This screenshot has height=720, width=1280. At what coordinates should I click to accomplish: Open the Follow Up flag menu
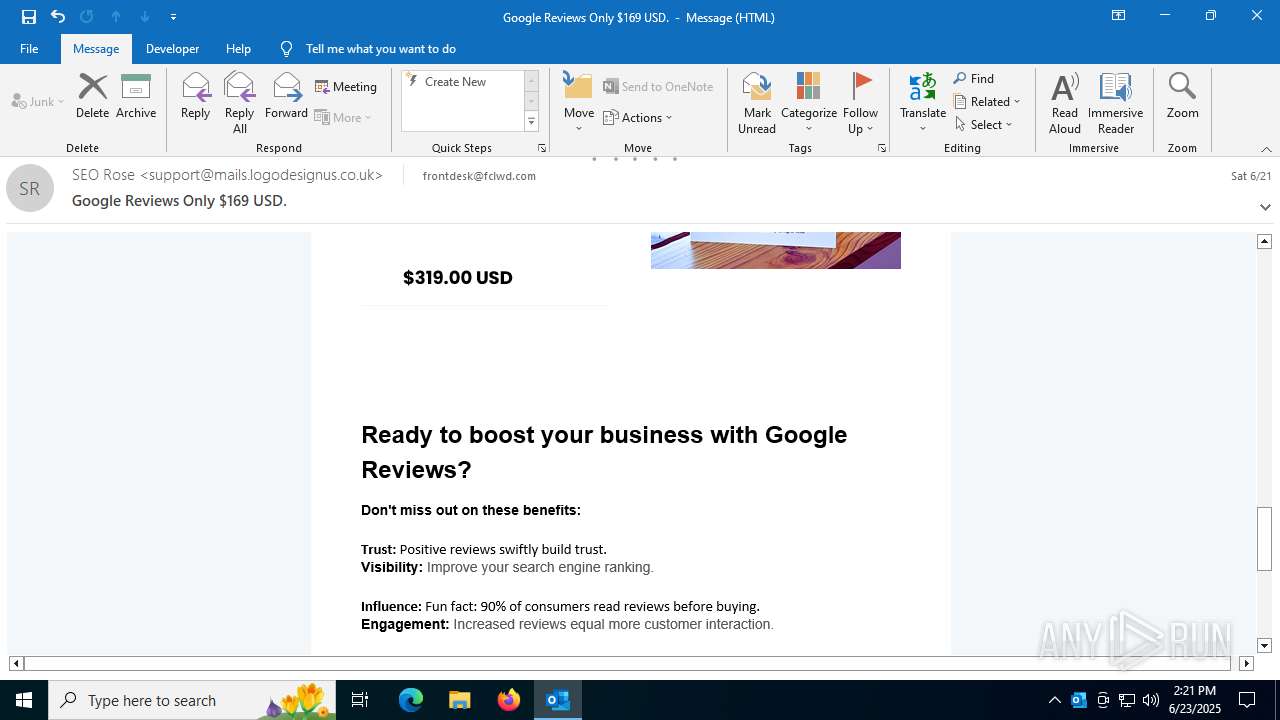(x=860, y=103)
